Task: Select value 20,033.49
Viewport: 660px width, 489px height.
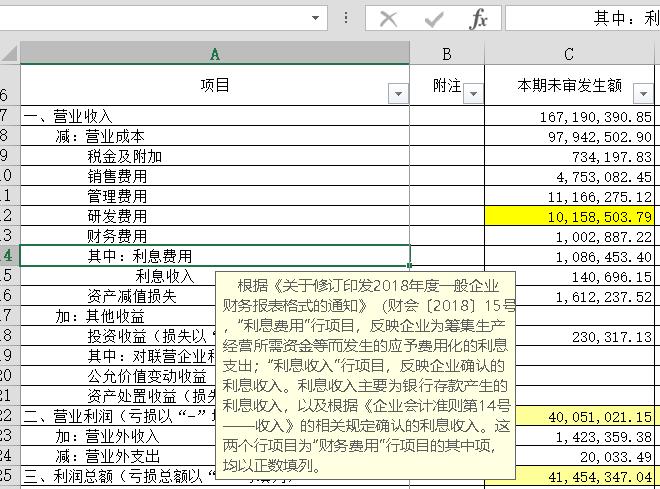Action: pyautogui.click(x=585, y=456)
